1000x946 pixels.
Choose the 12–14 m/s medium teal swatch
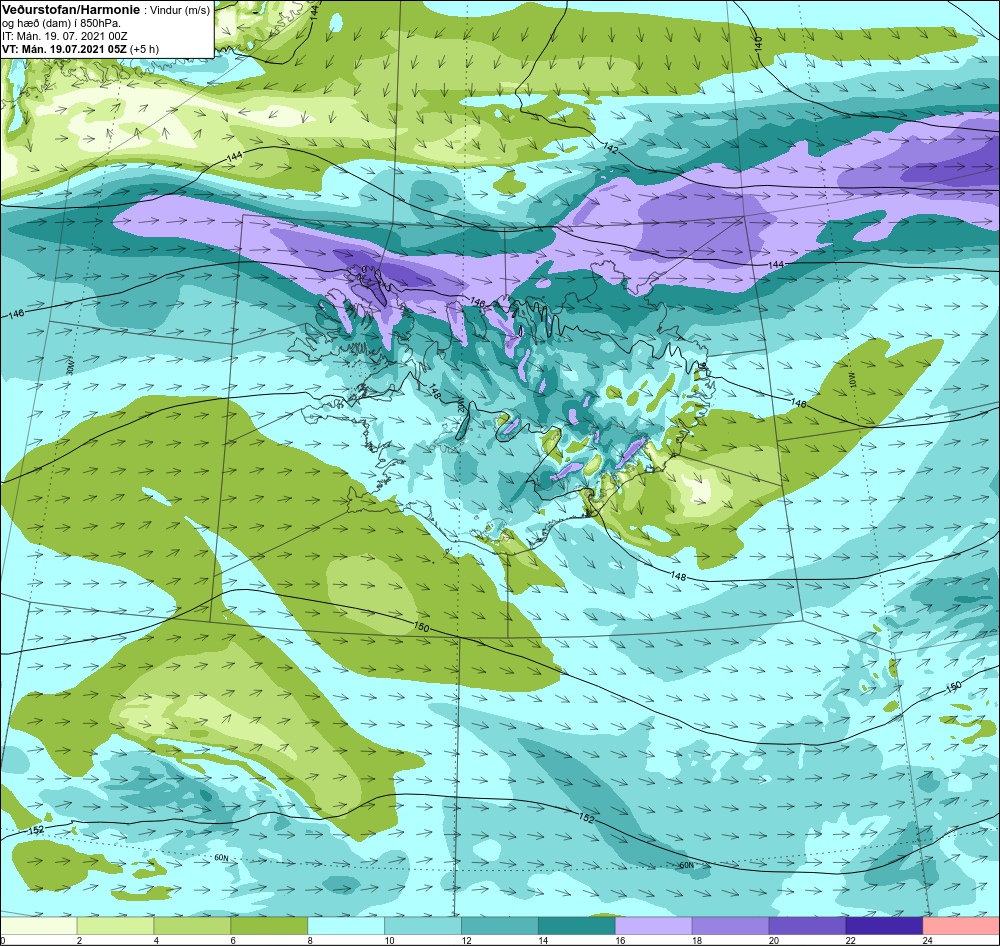point(499,925)
